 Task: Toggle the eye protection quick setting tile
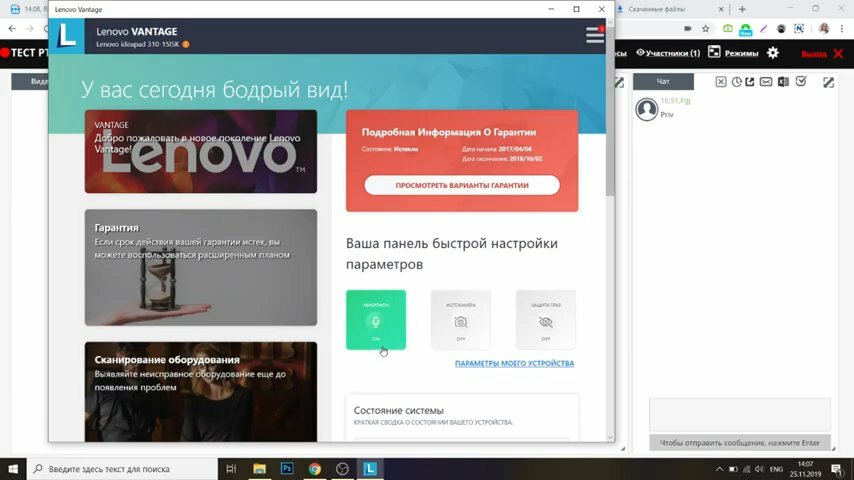coord(546,320)
